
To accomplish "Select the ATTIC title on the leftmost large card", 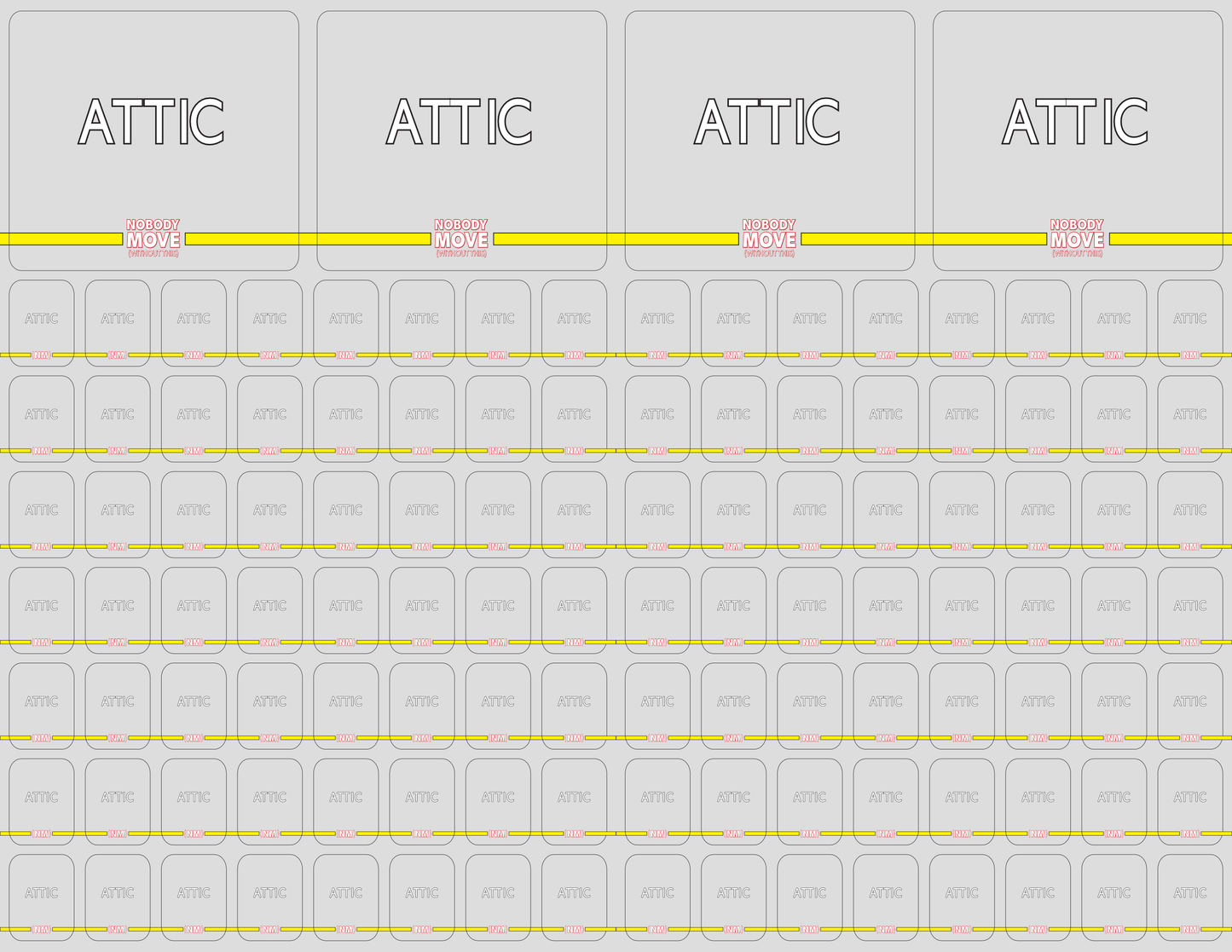I will point(152,121).
